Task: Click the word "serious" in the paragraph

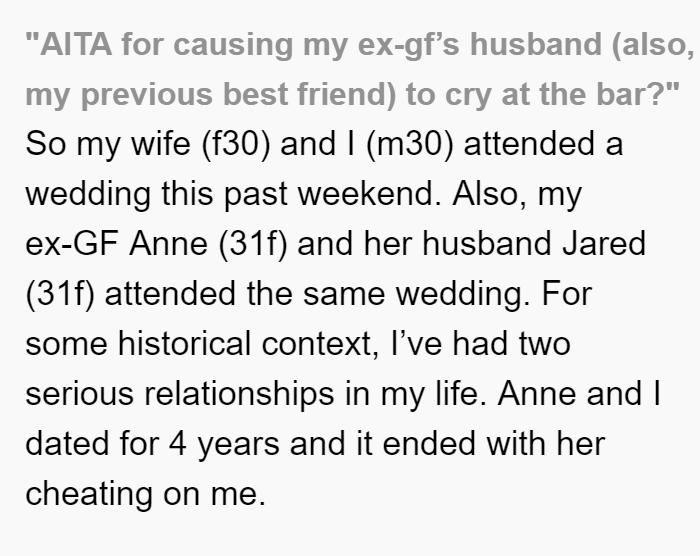Action: coord(79,394)
